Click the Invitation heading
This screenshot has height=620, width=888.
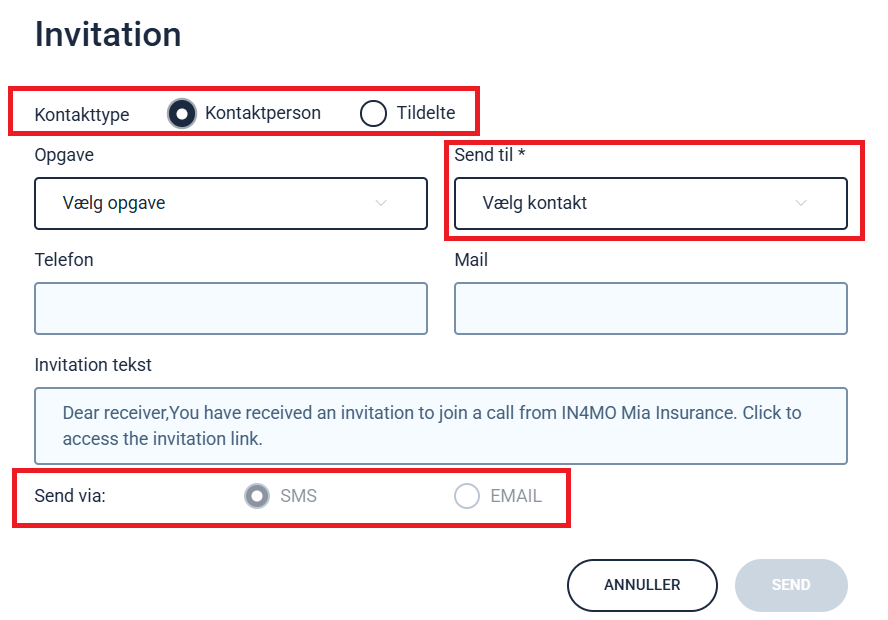[108, 35]
